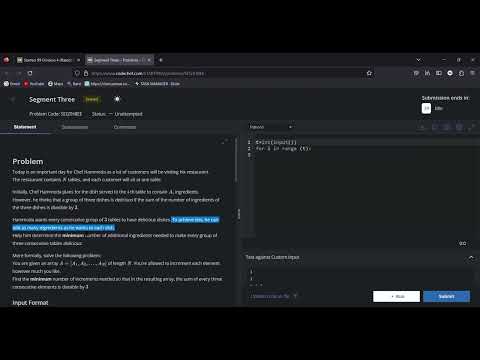Close the first browser tab

tap(78, 60)
